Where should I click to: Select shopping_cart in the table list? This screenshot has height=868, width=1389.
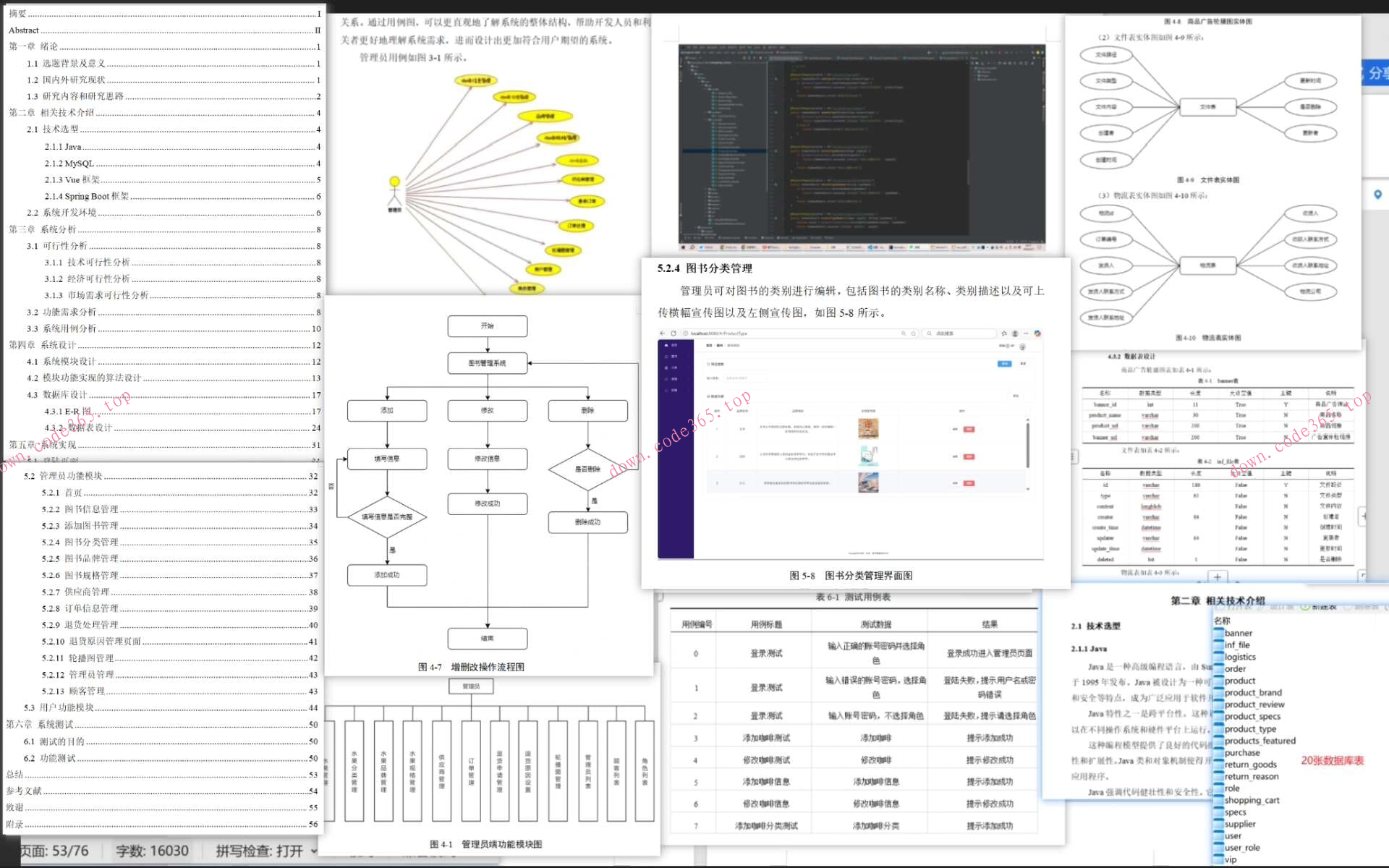(1252, 800)
